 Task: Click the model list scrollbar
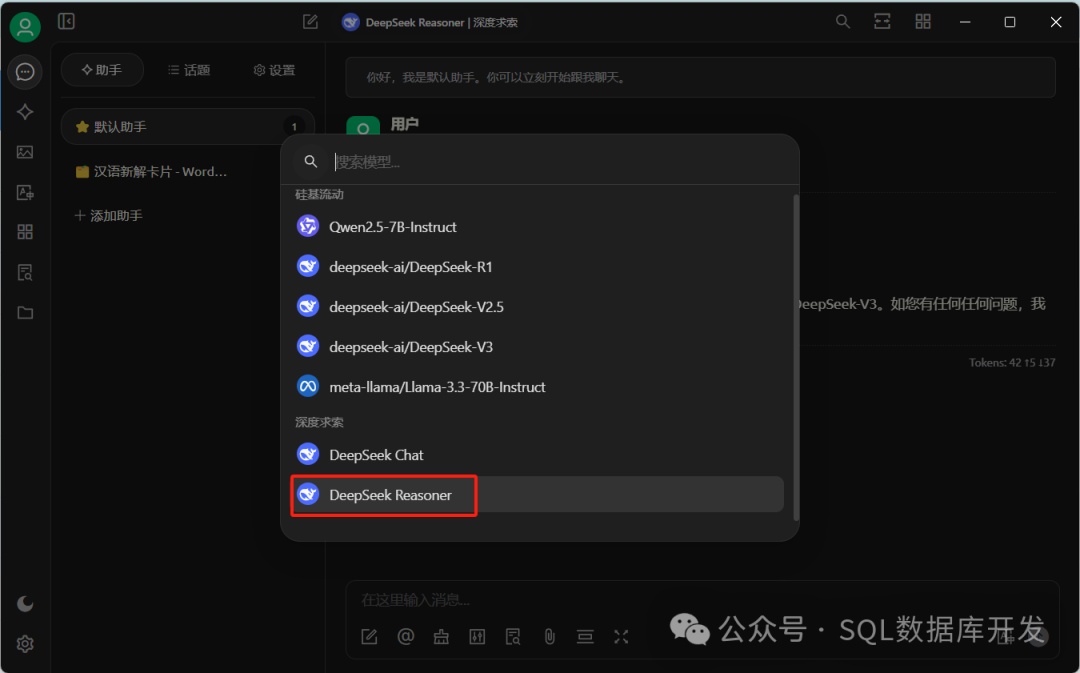pyautogui.click(x=796, y=357)
